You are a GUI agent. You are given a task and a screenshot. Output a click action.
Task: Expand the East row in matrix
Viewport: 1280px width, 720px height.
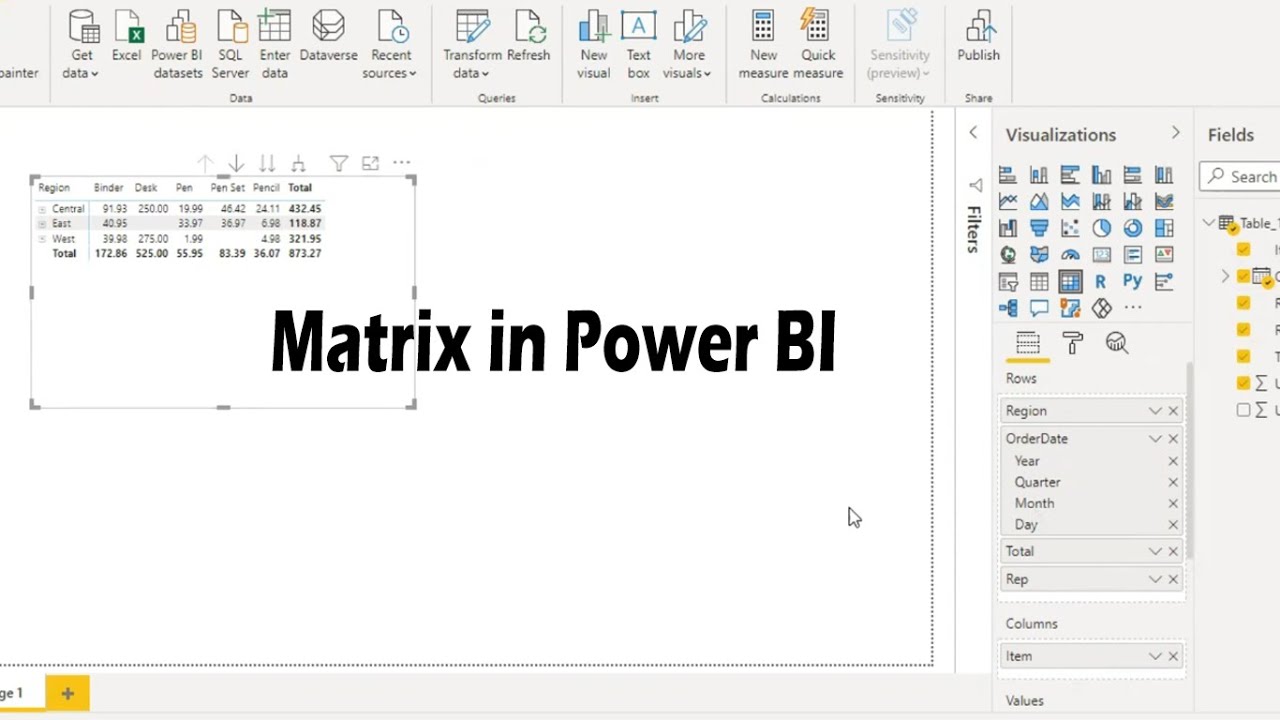click(42, 224)
